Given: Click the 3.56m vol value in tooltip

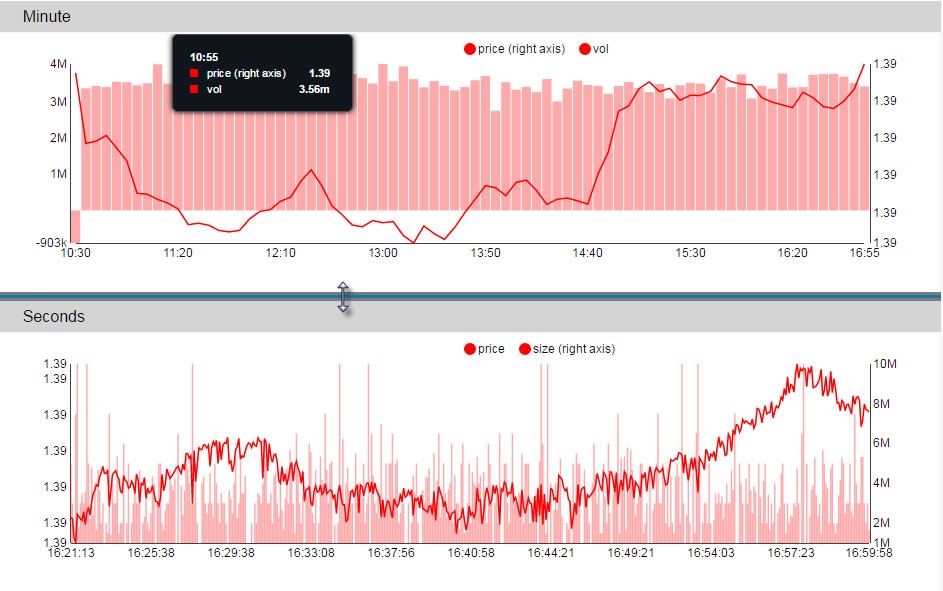Looking at the screenshot, I should pyautogui.click(x=314, y=90).
